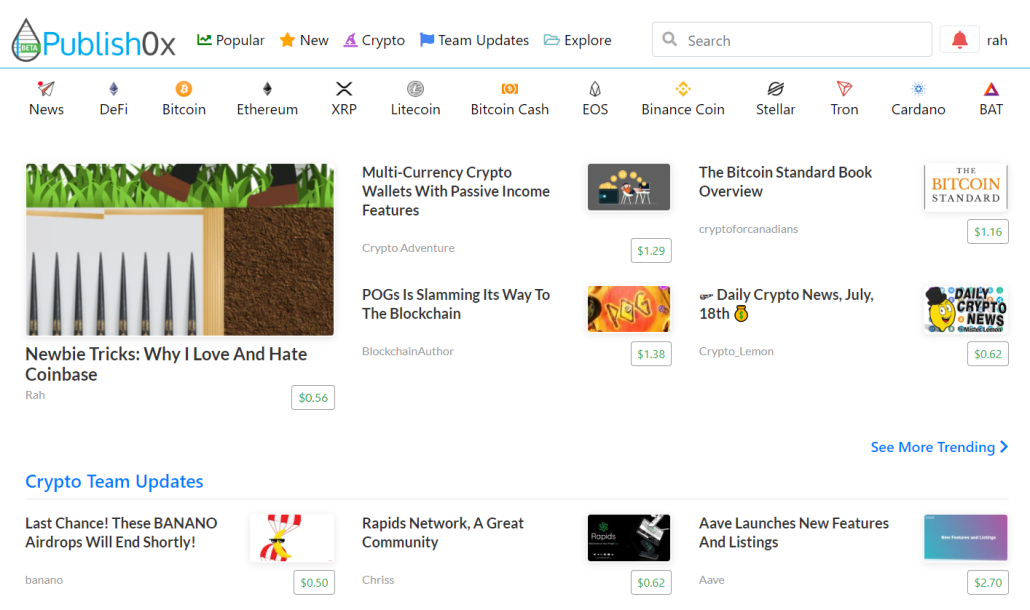Viewport: 1030px width, 610px height.
Task: Click the $1.29 tip amount
Action: tap(651, 250)
